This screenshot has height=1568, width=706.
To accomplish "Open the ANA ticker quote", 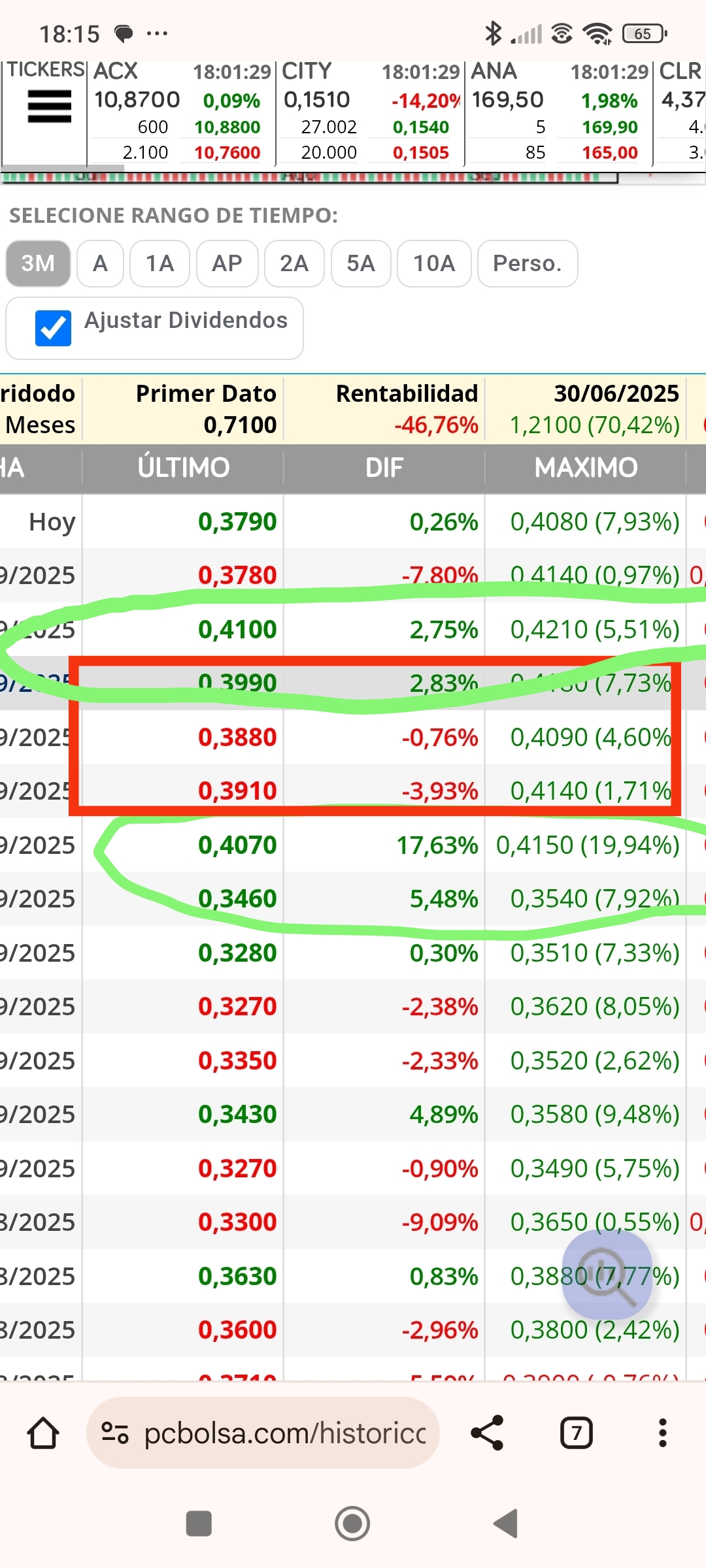I will [x=494, y=71].
